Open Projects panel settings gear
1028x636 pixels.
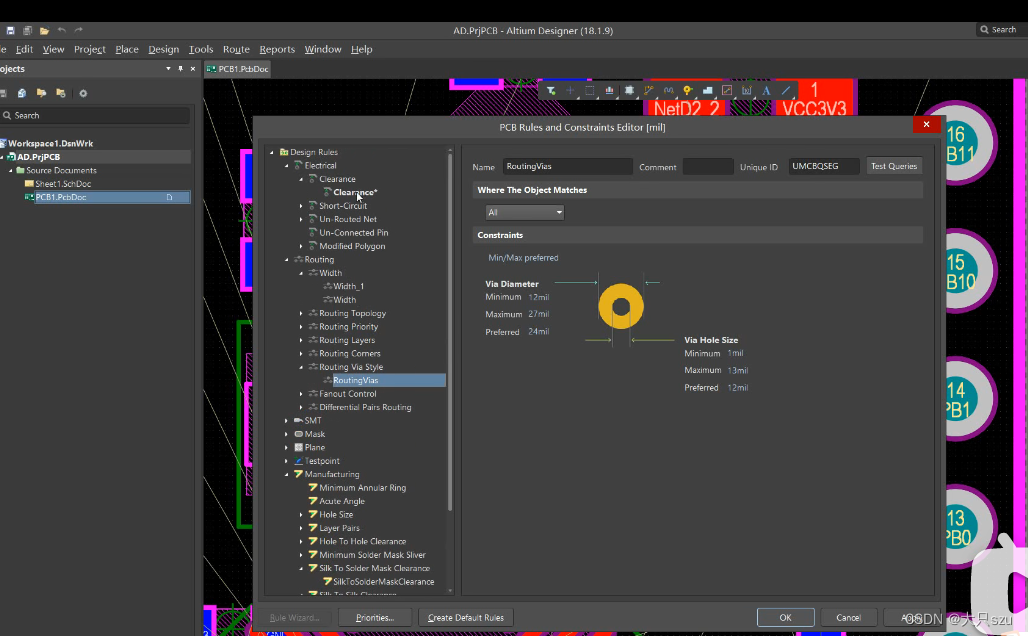pyautogui.click(x=83, y=93)
